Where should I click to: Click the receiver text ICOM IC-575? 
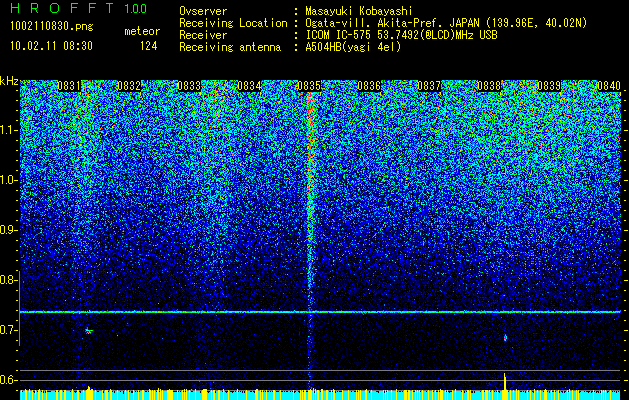pos(339,35)
